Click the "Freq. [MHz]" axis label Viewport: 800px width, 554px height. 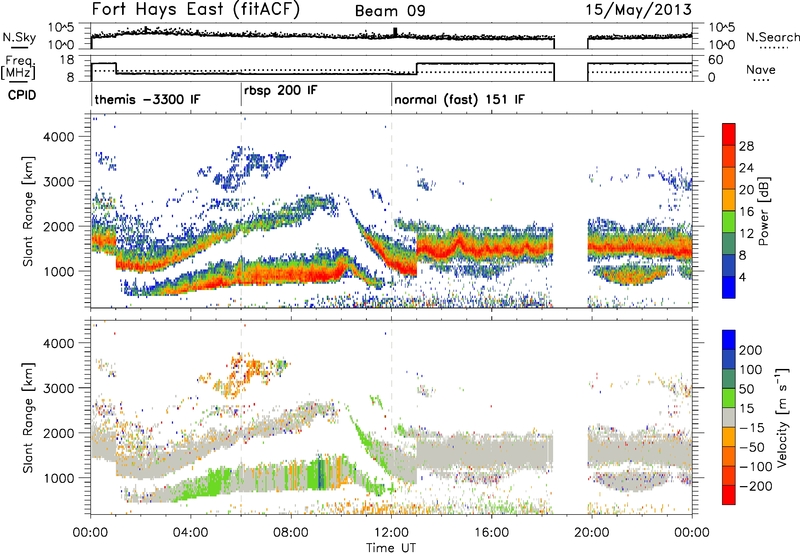click(x=19, y=67)
